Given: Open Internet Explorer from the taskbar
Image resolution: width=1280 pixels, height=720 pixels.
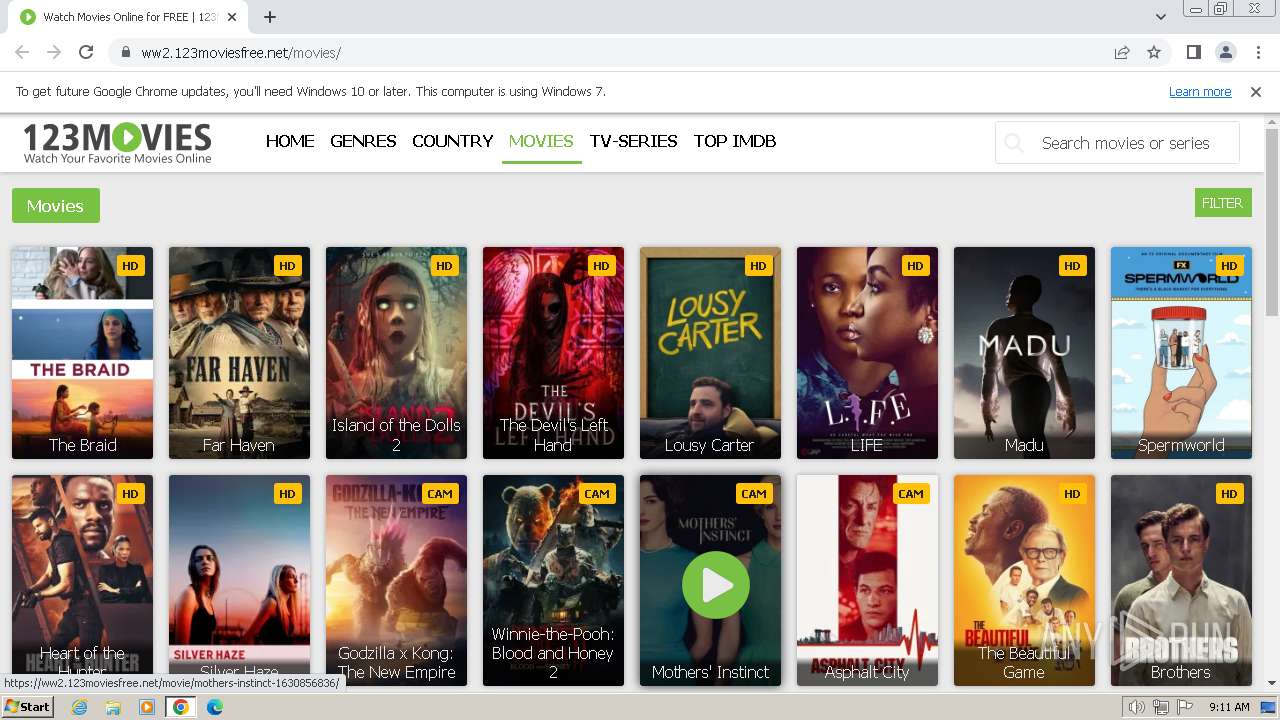Looking at the screenshot, I should click(80, 707).
